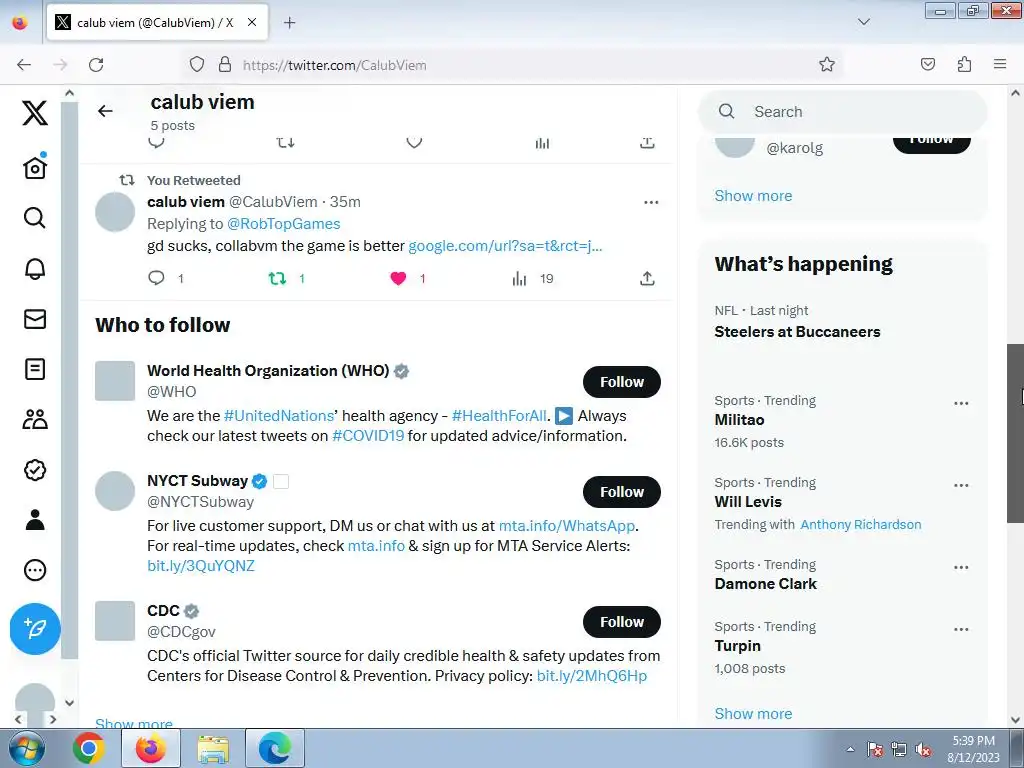Open Explore search icon in sidebar
This screenshot has width=1024, height=768.
(x=35, y=217)
